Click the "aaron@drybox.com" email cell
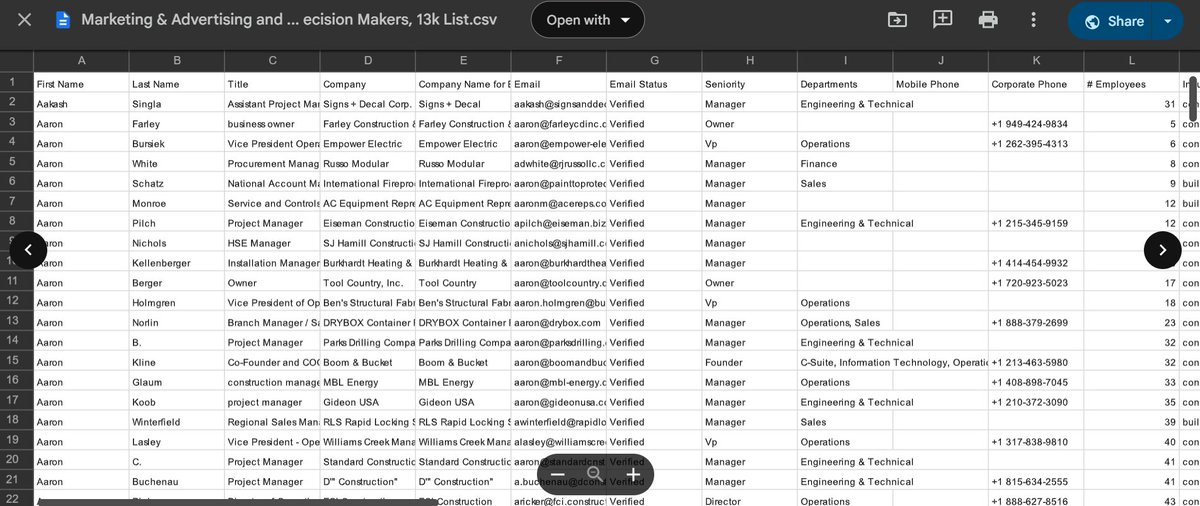The image size is (1200, 506). tap(559, 323)
